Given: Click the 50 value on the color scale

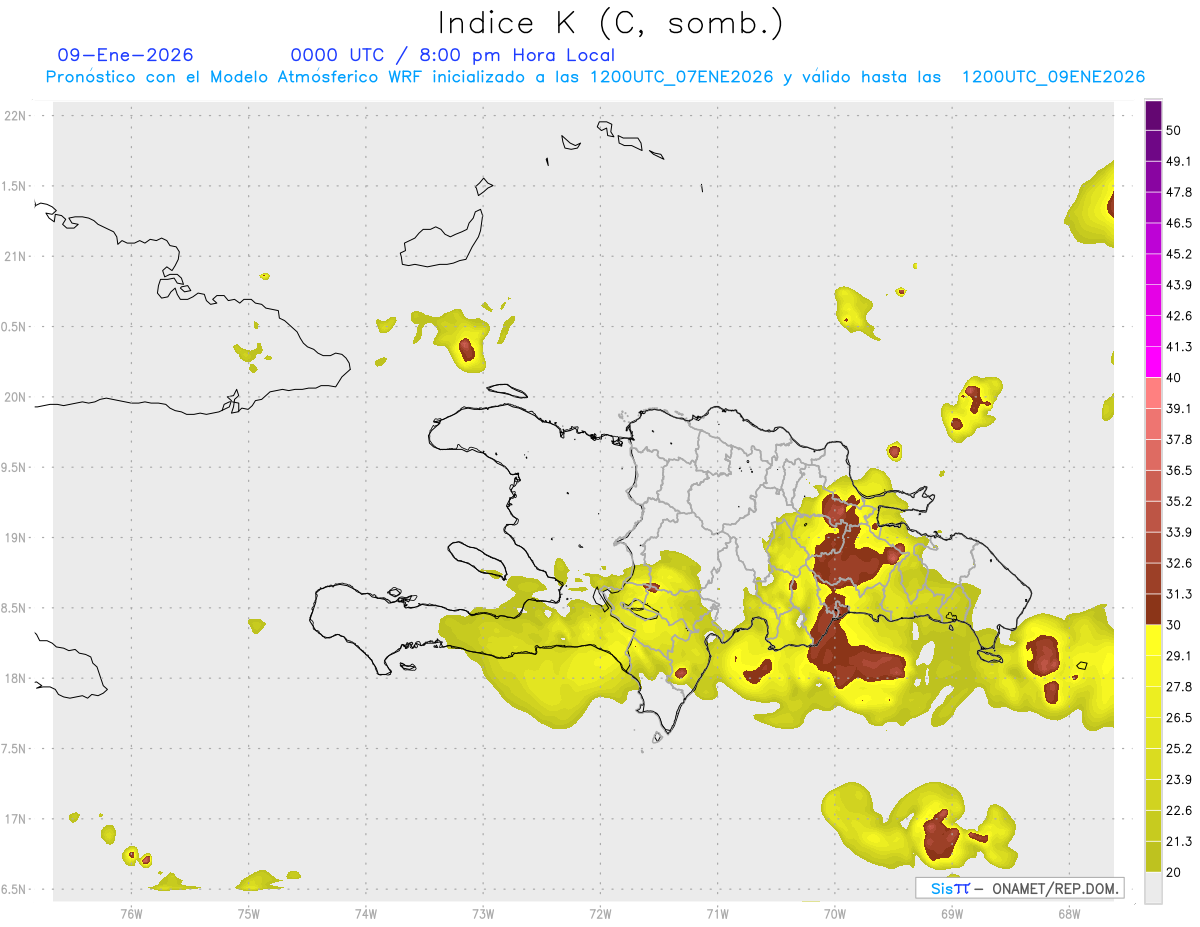Looking at the screenshot, I should click(x=1173, y=130).
